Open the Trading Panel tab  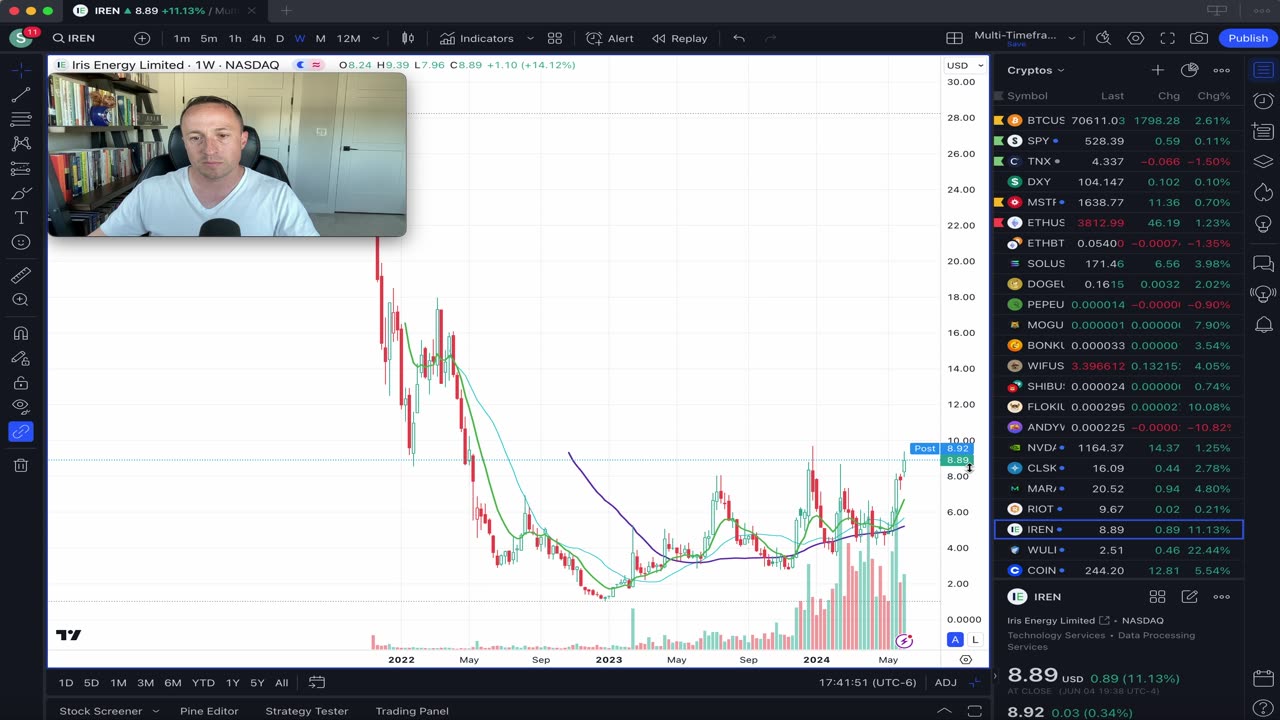pyautogui.click(x=411, y=711)
